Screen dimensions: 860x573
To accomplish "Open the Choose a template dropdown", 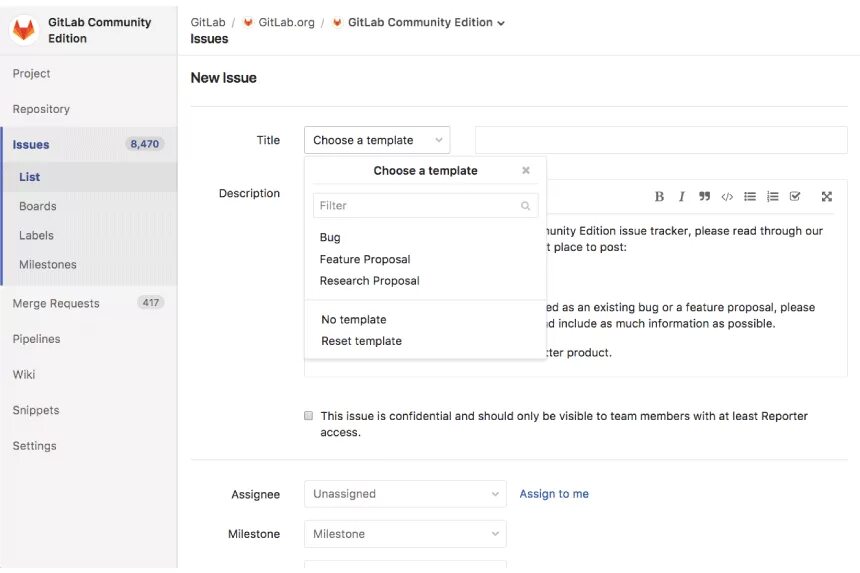I will (x=377, y=140).
